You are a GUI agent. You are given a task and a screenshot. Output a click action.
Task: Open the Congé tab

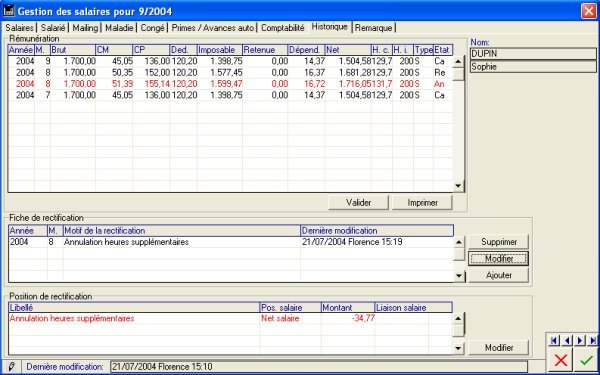152,28
